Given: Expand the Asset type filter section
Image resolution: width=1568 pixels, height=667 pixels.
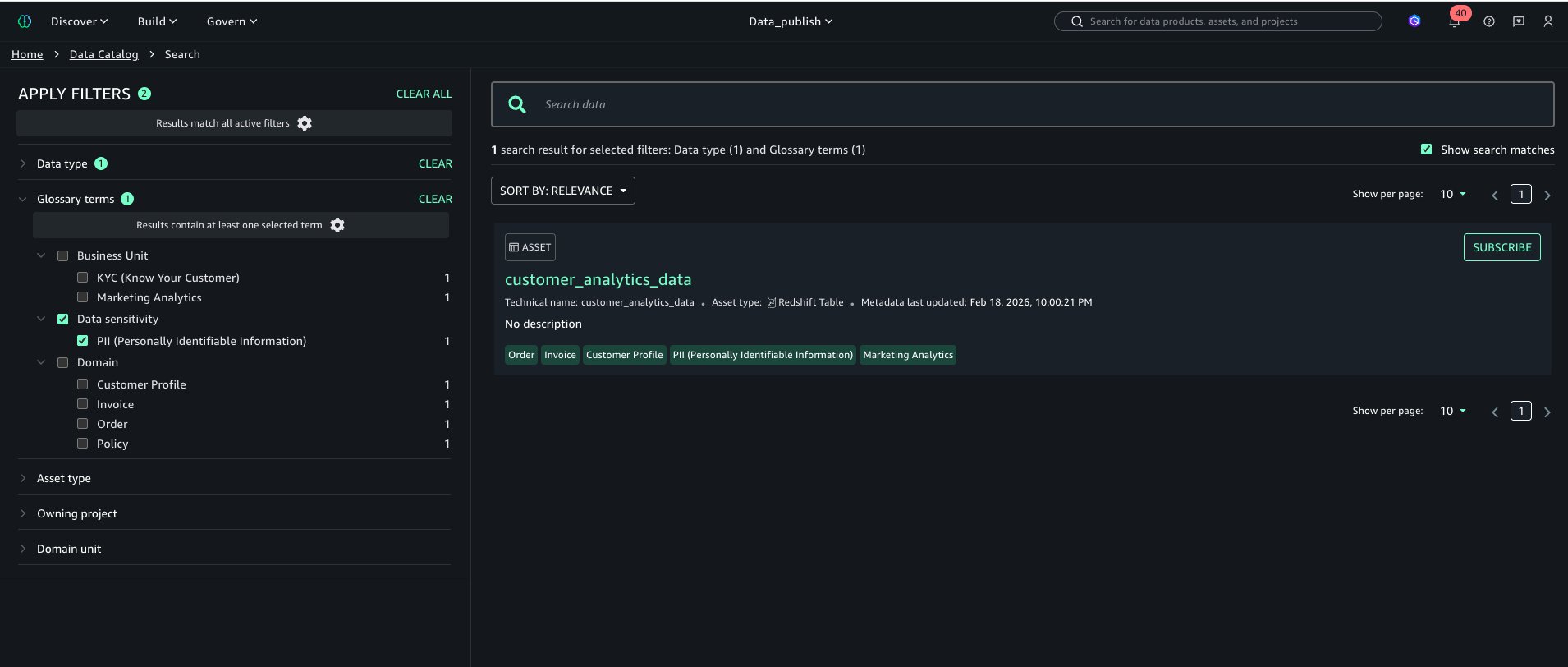Looking at the screenshot, I should pos(64,478).
